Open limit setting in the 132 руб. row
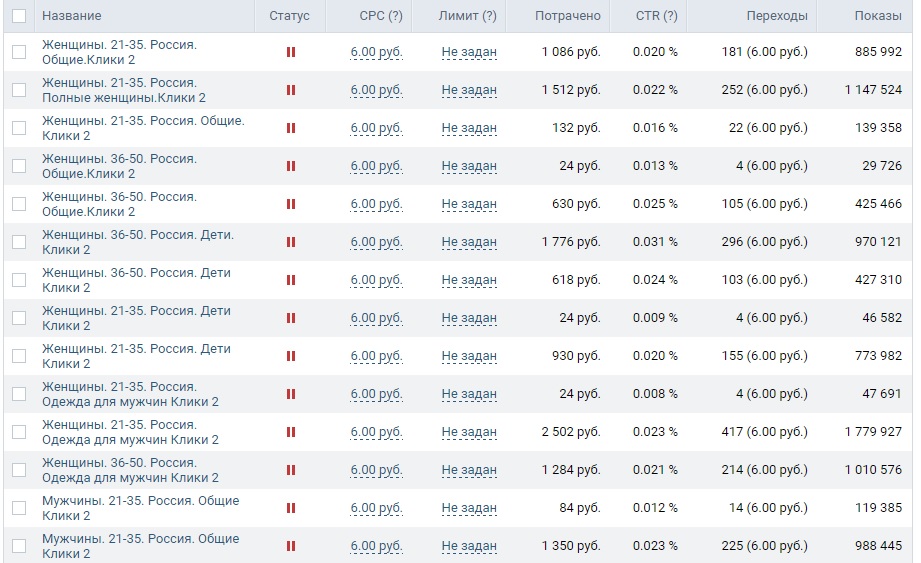Image resolution: width=921 pixels, height=563 pixels. coord(469,128)
